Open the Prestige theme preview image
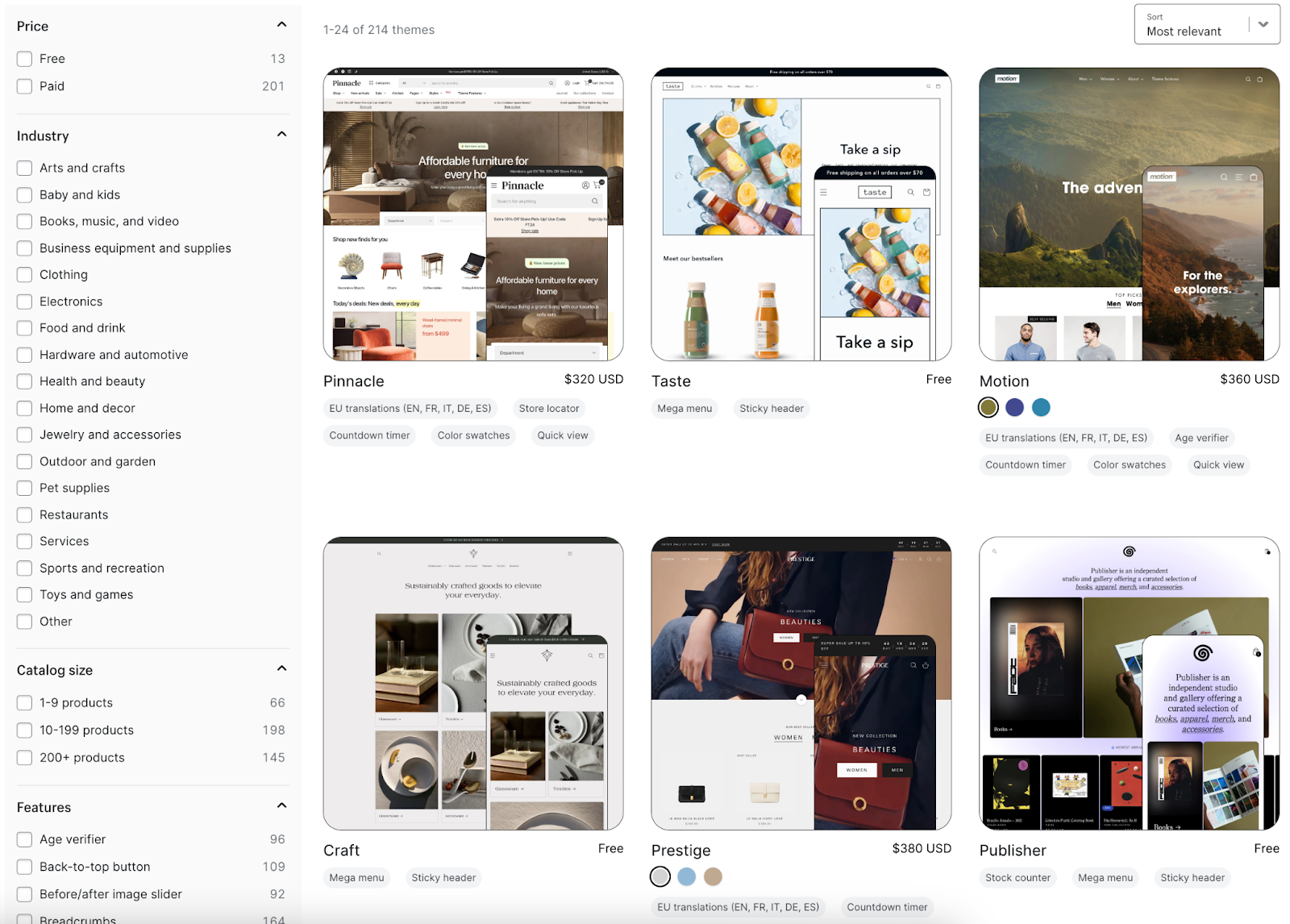 [x=801, y=684]
